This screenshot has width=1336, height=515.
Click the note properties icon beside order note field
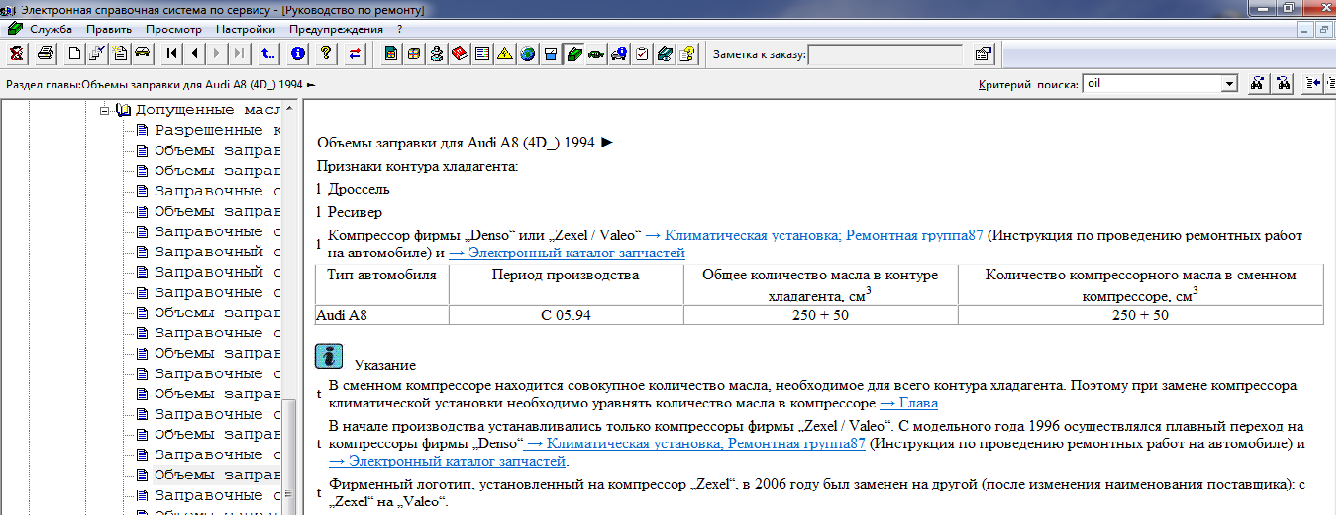tap(983, 54)
